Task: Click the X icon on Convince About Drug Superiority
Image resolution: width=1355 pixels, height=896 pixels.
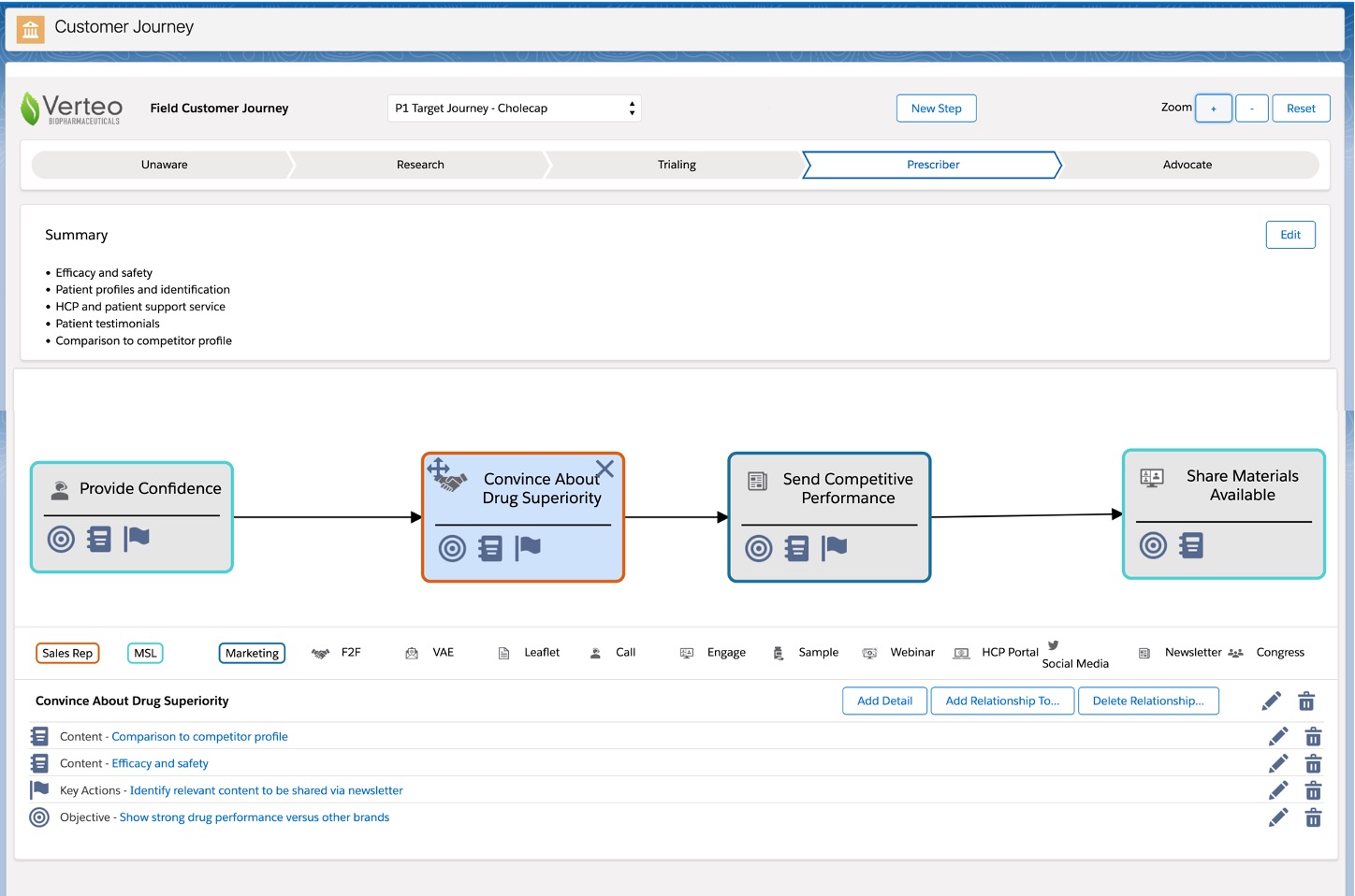Action: click(605, 469)
